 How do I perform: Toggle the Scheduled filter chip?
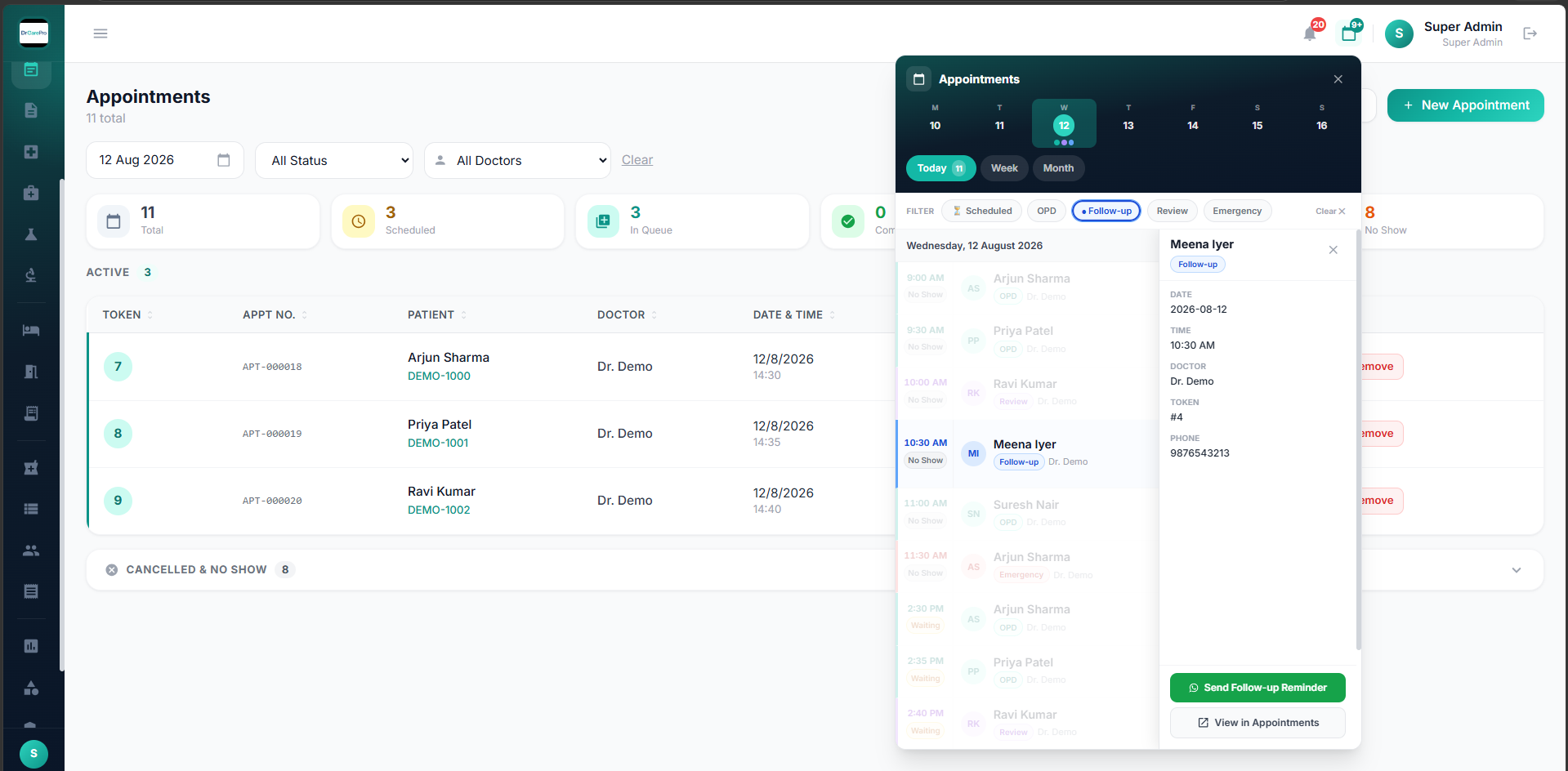[982, 211]
